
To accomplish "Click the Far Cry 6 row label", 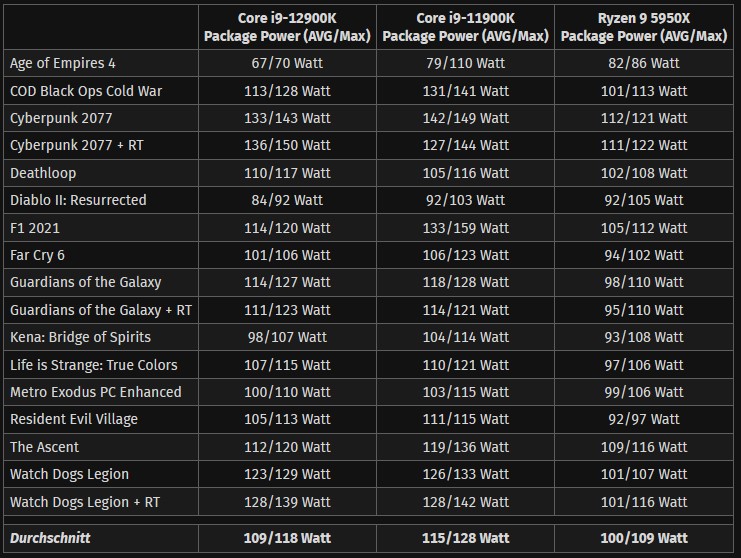I will (x=37, y=255).
